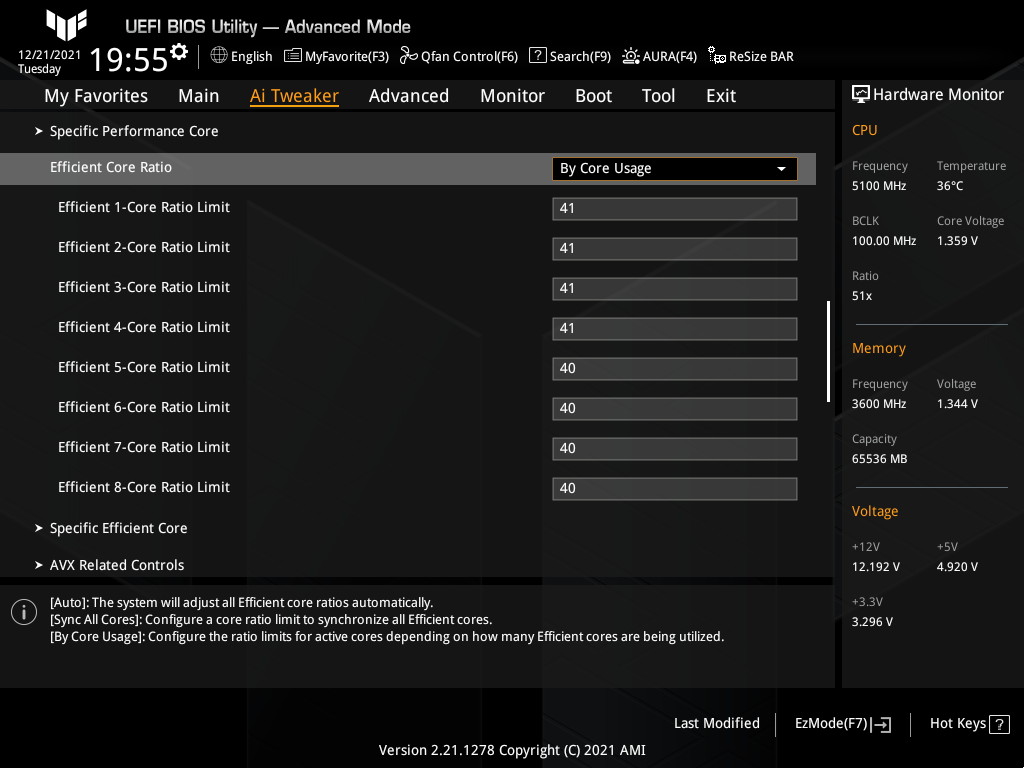
Task: Open Qfan Control fan icon
Action: tap(408, 56)
